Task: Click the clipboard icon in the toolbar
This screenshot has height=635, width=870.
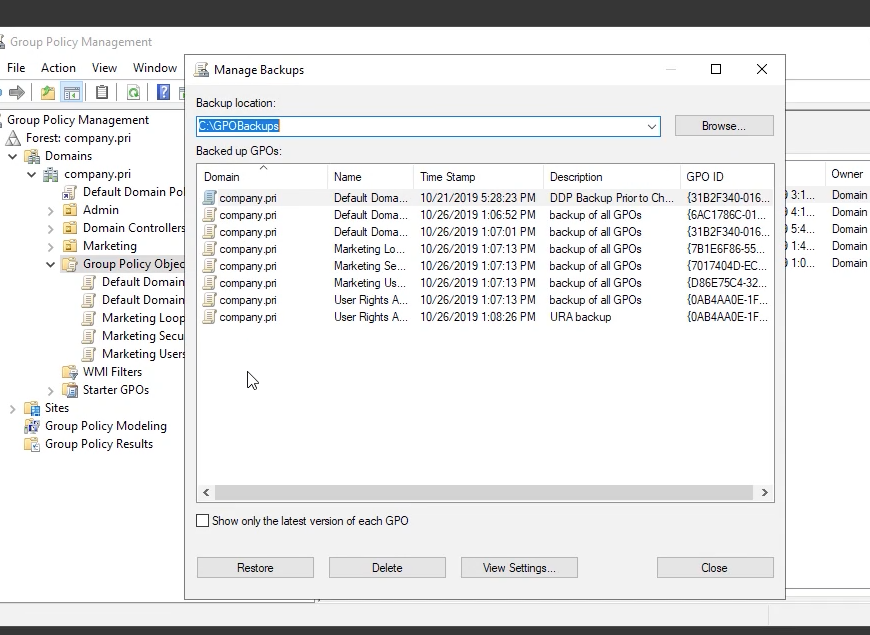Action: pyautogui.click(x=102, y=93)
